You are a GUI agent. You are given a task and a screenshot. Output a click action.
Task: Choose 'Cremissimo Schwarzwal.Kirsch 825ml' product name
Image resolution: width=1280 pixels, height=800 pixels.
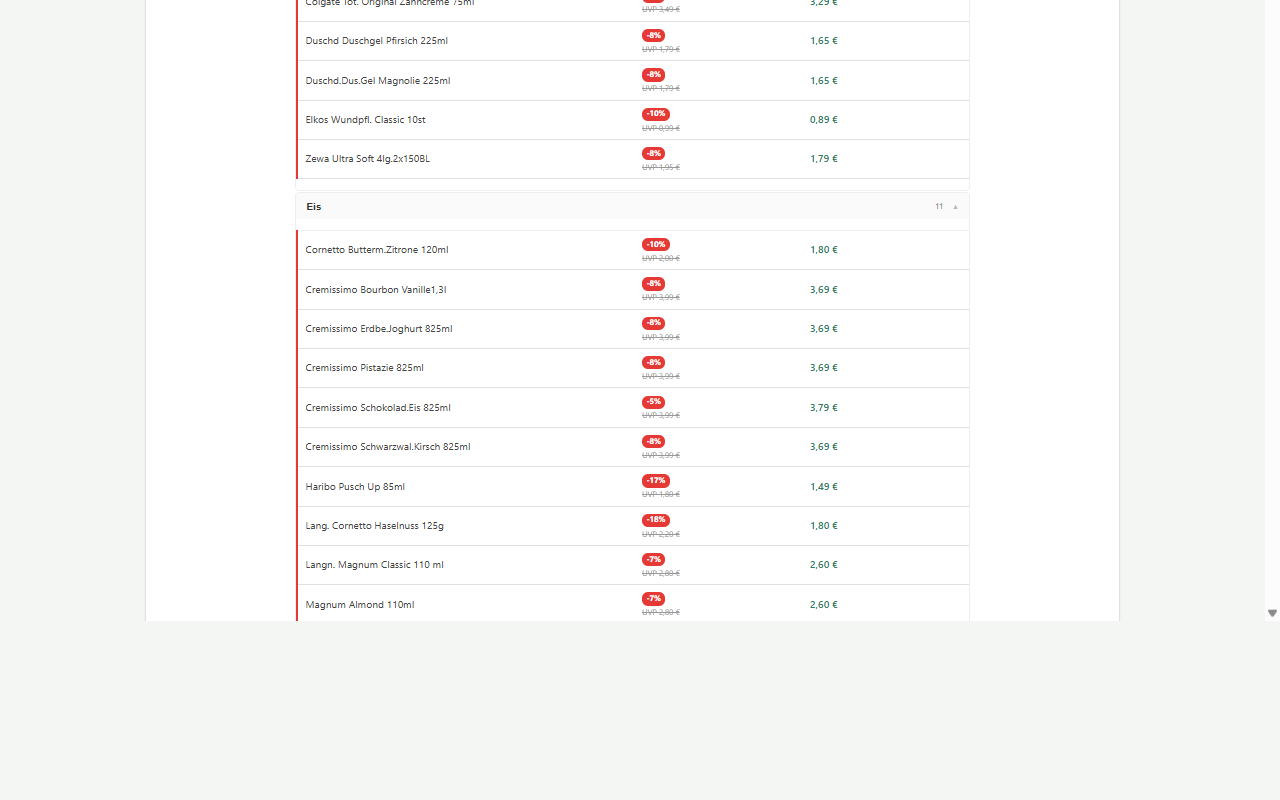[x=388, y=447]
